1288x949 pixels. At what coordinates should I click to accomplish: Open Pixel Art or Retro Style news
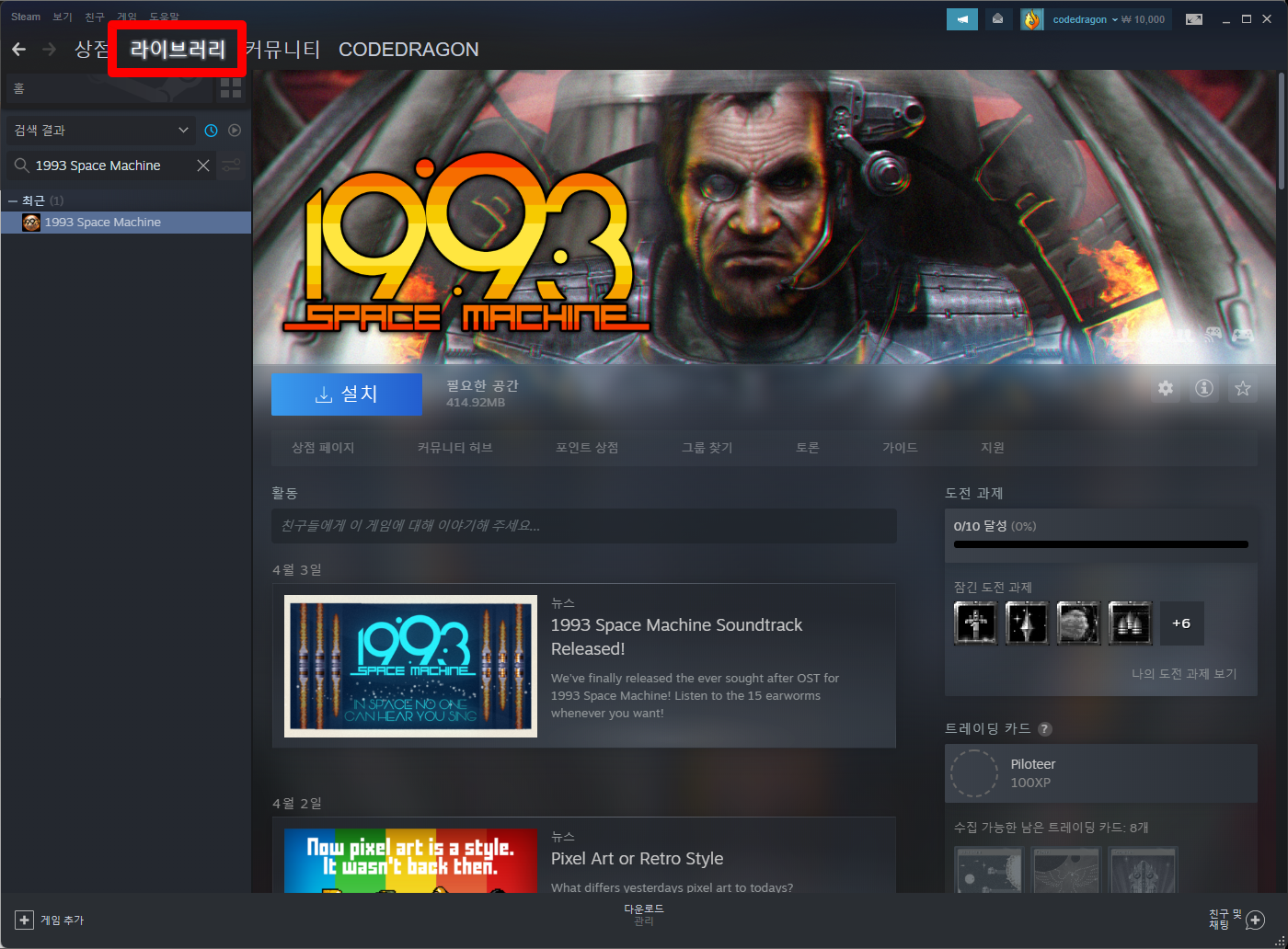click(637, 859)
